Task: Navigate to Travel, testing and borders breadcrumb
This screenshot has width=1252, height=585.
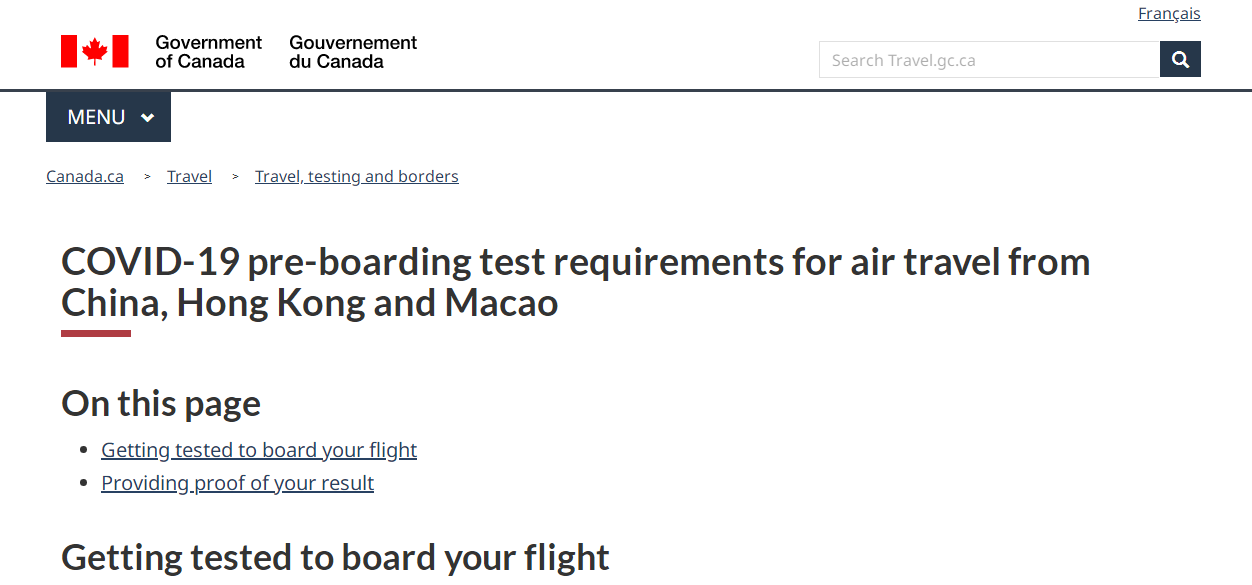Action: pyautogui.click(x=356, y=177)
